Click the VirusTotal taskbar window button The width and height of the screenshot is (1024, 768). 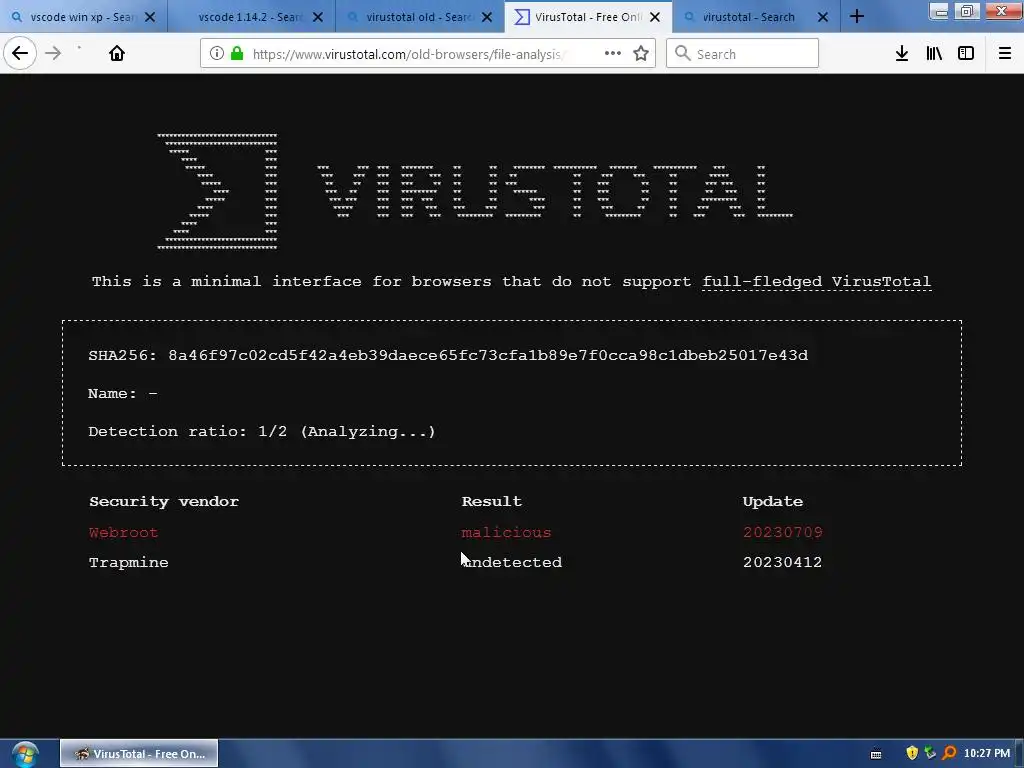(x=139, y=754)
